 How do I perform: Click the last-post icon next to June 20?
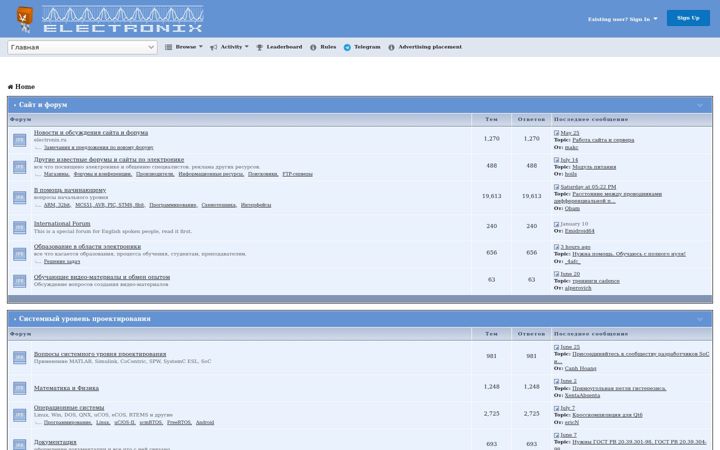coord(557,274)
